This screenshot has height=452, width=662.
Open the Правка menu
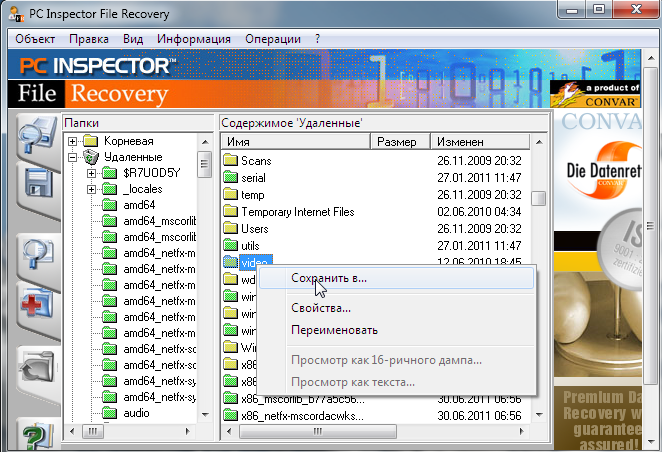tap(89, 39)
